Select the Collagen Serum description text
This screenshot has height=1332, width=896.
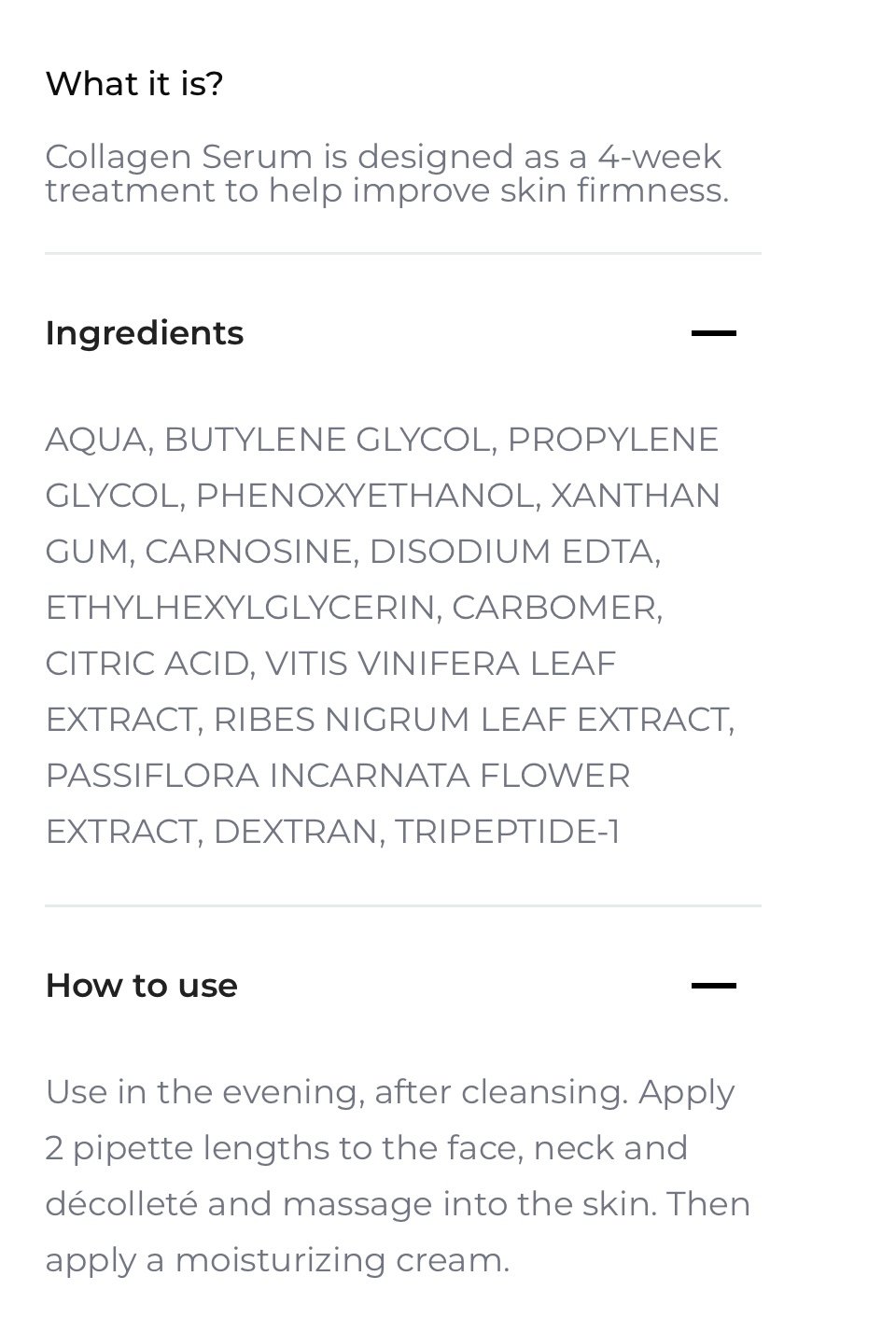pos(386,174)
